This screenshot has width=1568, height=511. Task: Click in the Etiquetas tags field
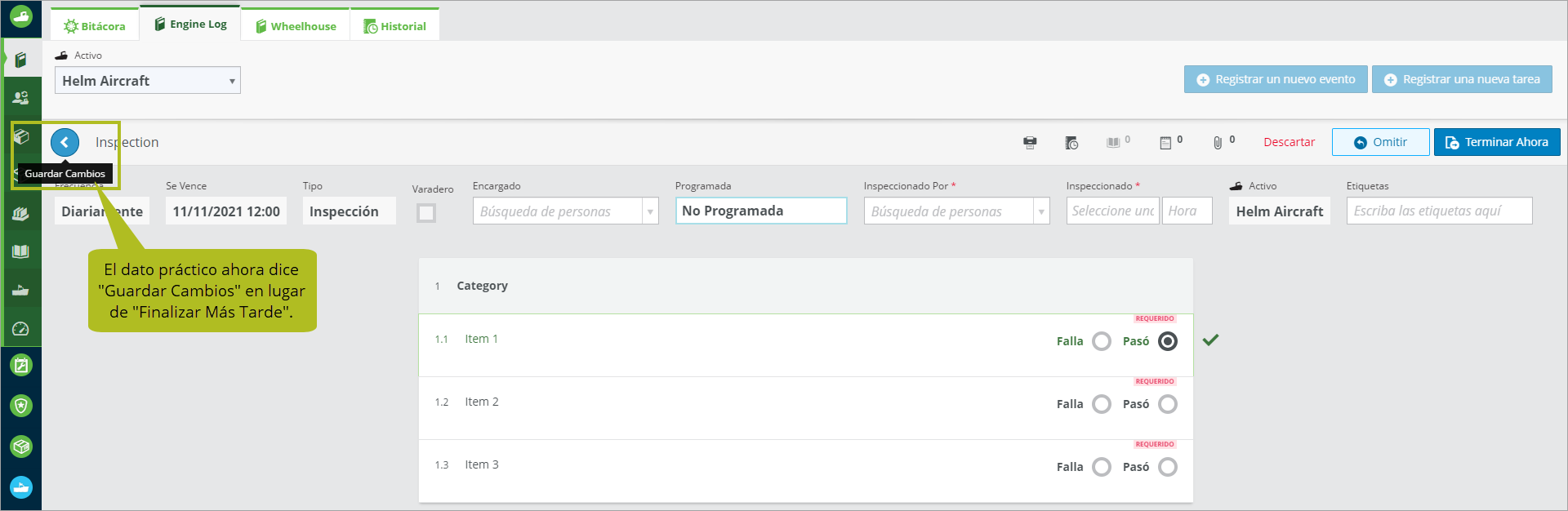1439,211
